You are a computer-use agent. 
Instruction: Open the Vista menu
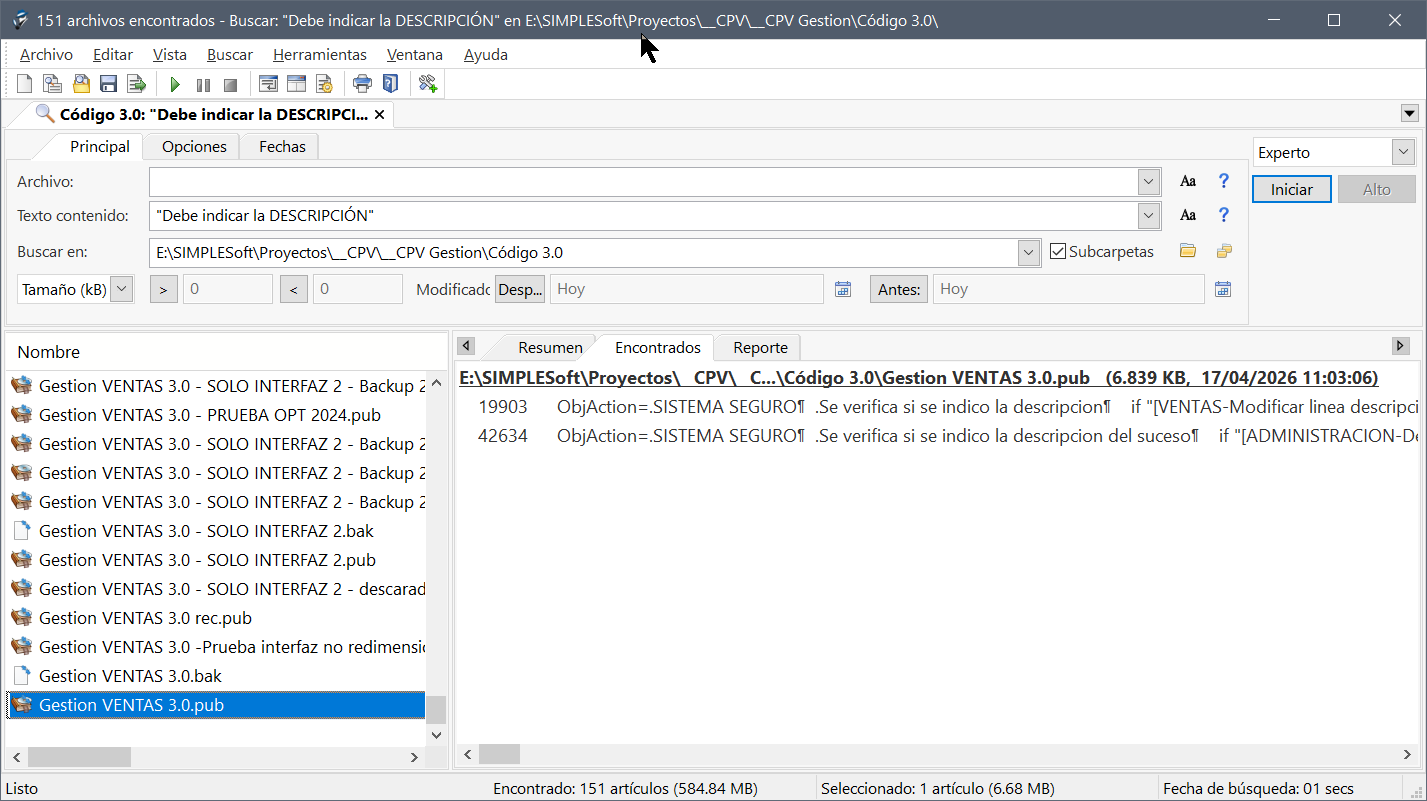(170, 55)
